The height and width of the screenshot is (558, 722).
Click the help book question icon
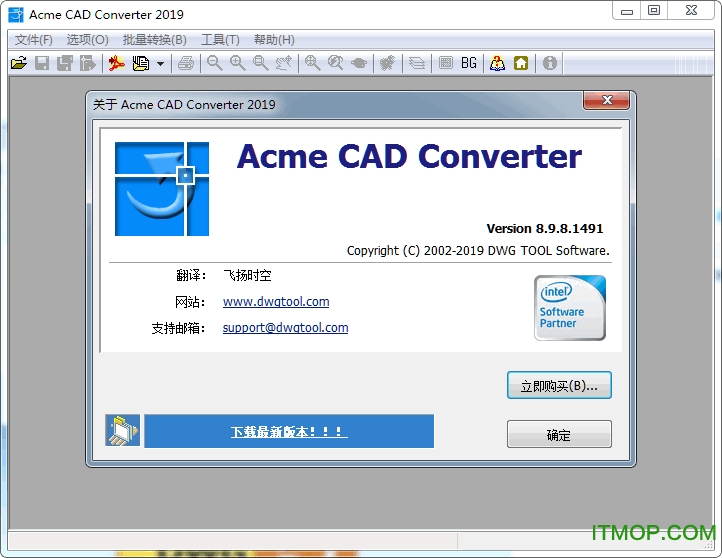(x=497, y=63)
